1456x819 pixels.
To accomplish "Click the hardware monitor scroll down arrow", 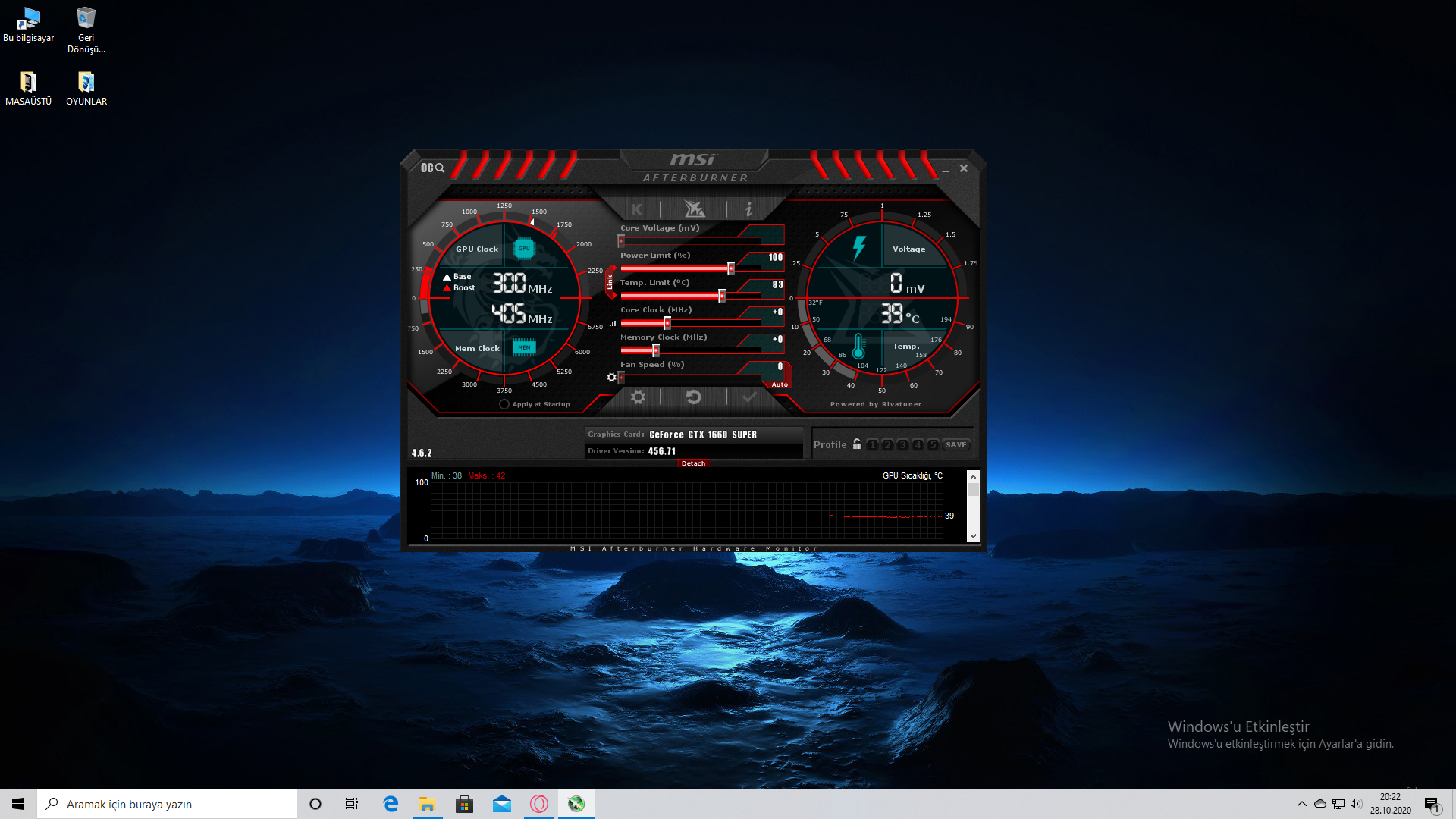I will tap(973, 535).
